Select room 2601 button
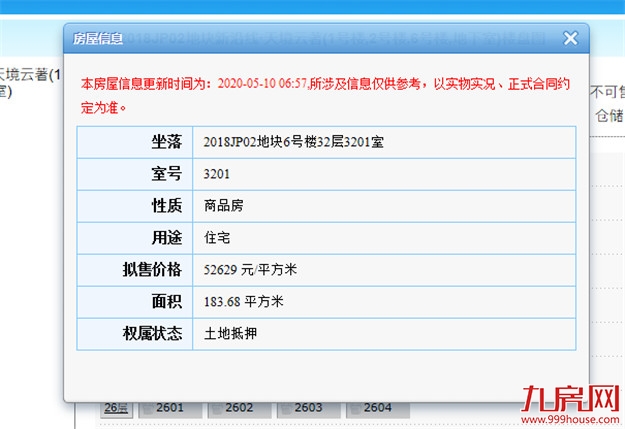 pos(170,409)
